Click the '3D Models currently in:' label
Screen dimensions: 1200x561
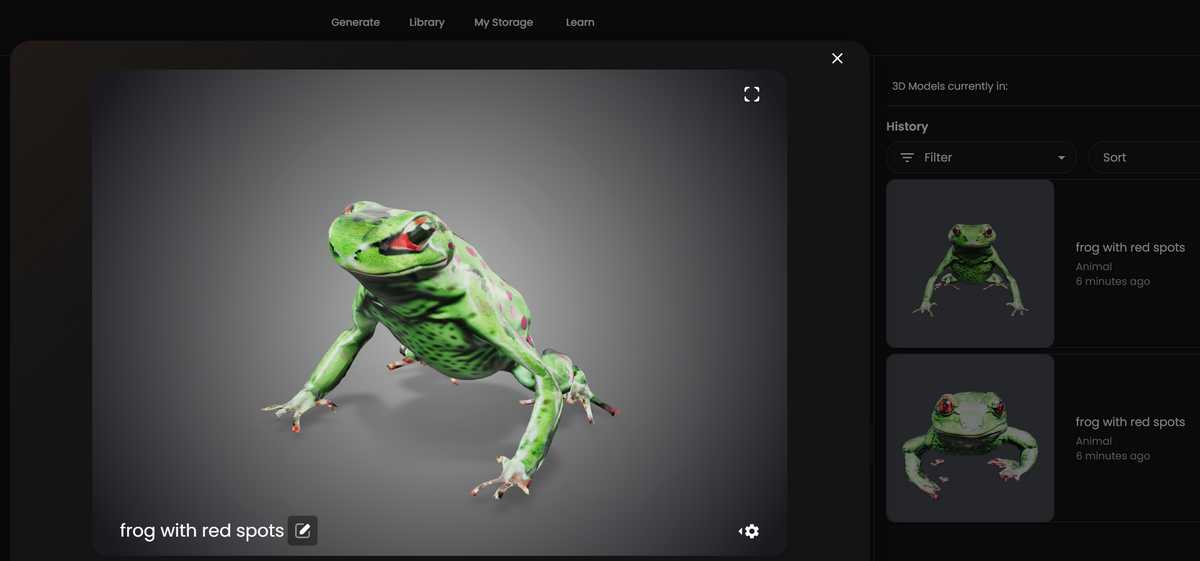tap(950, 86)
